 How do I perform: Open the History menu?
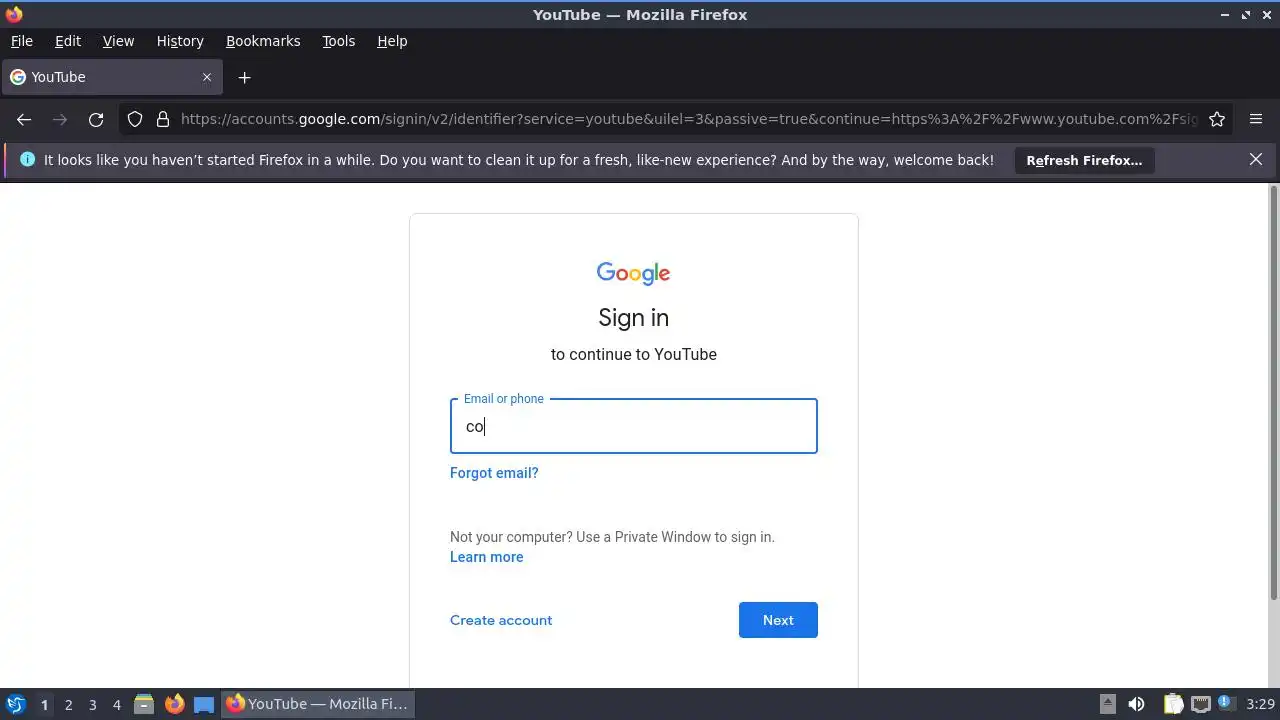click(180, 41)
